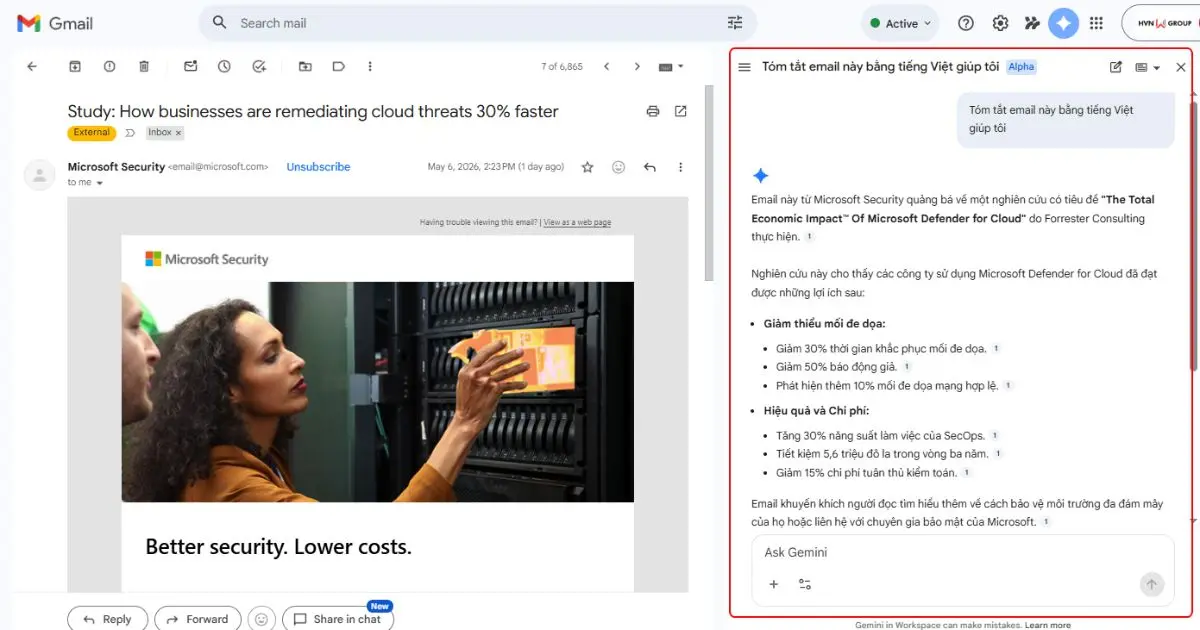Select 'Better security. Lower costs.' heading
Screen dimensions: 1200x630
[278, 547]
